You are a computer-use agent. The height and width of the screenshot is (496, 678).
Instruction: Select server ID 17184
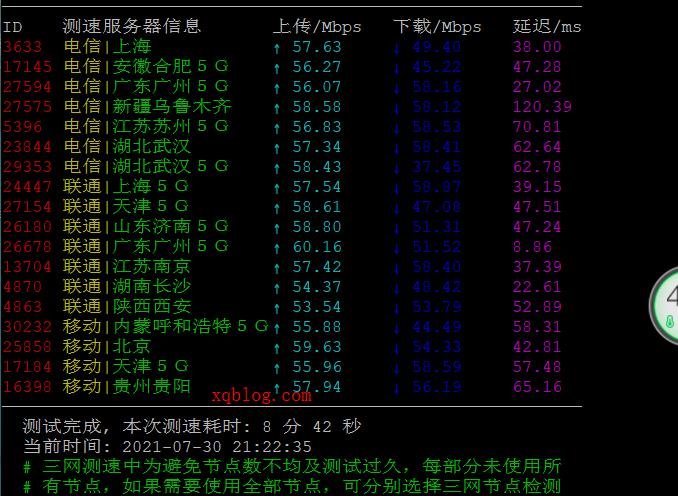click(27, 367)
